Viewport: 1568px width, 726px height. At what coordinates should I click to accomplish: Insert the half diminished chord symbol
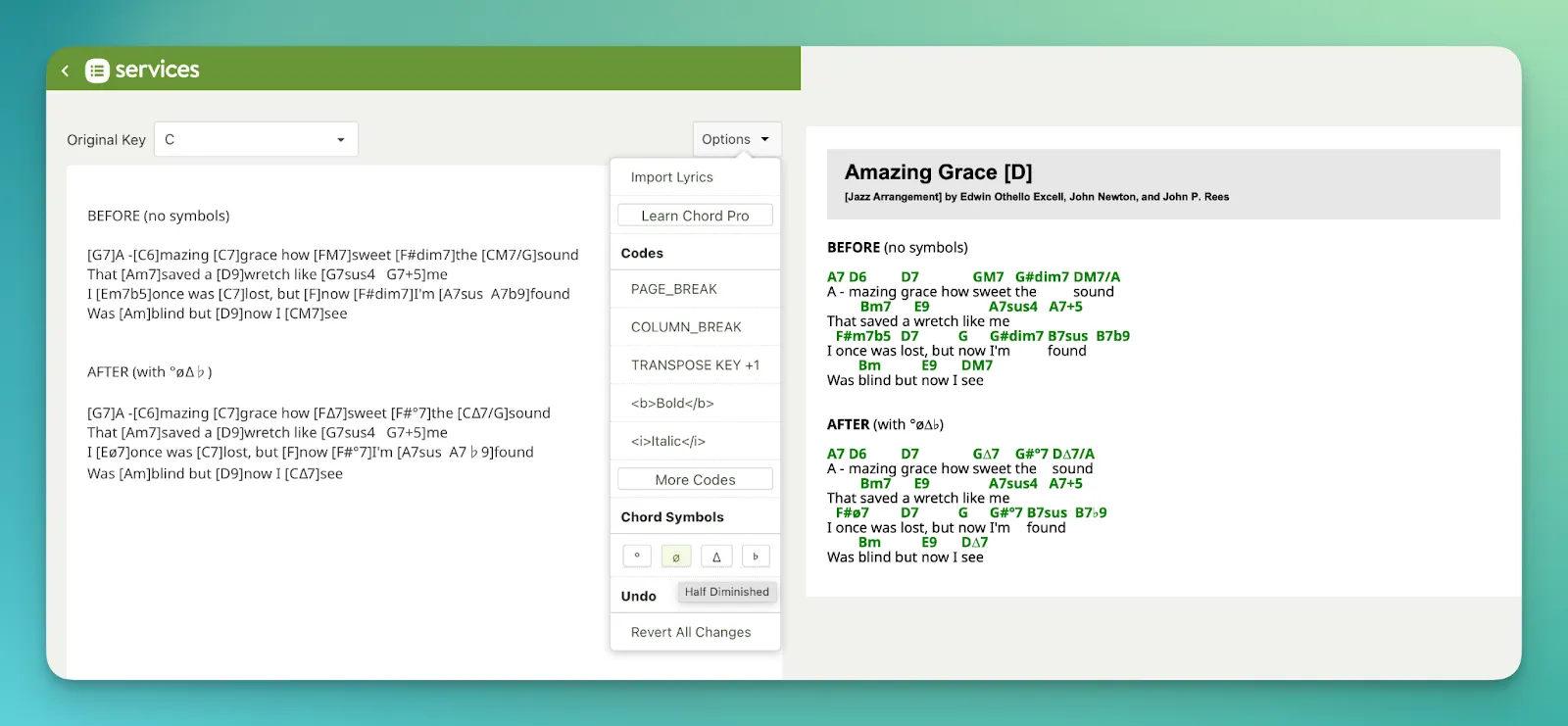click(x=676, y=557)
